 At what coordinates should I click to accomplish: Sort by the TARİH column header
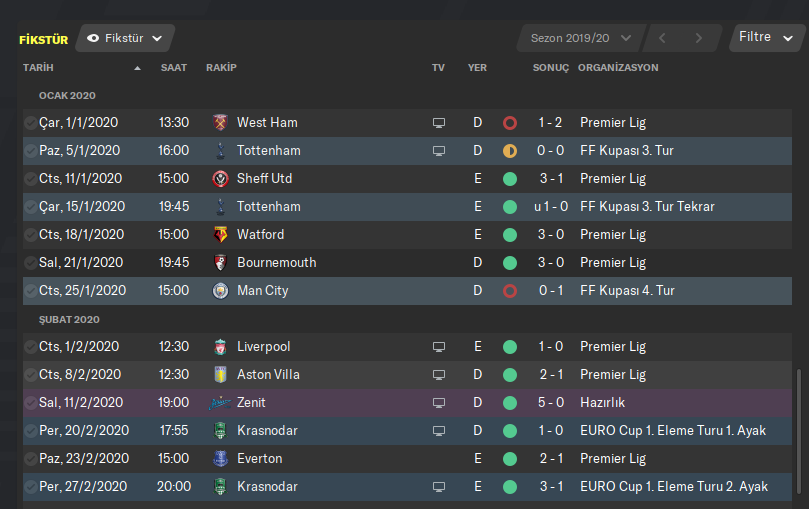(x=38, y=68)
